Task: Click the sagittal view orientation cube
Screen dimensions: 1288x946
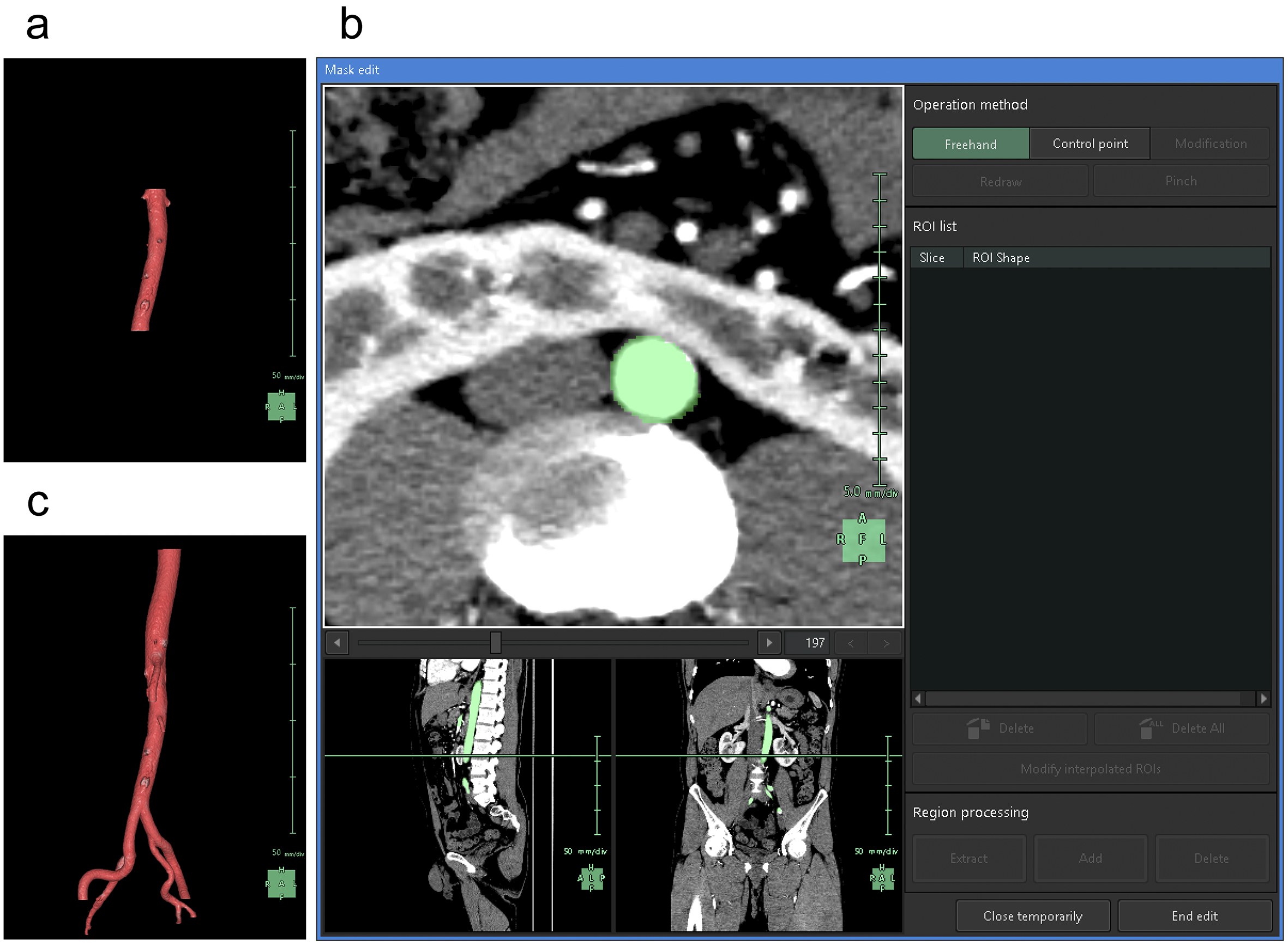Action: 592,879
